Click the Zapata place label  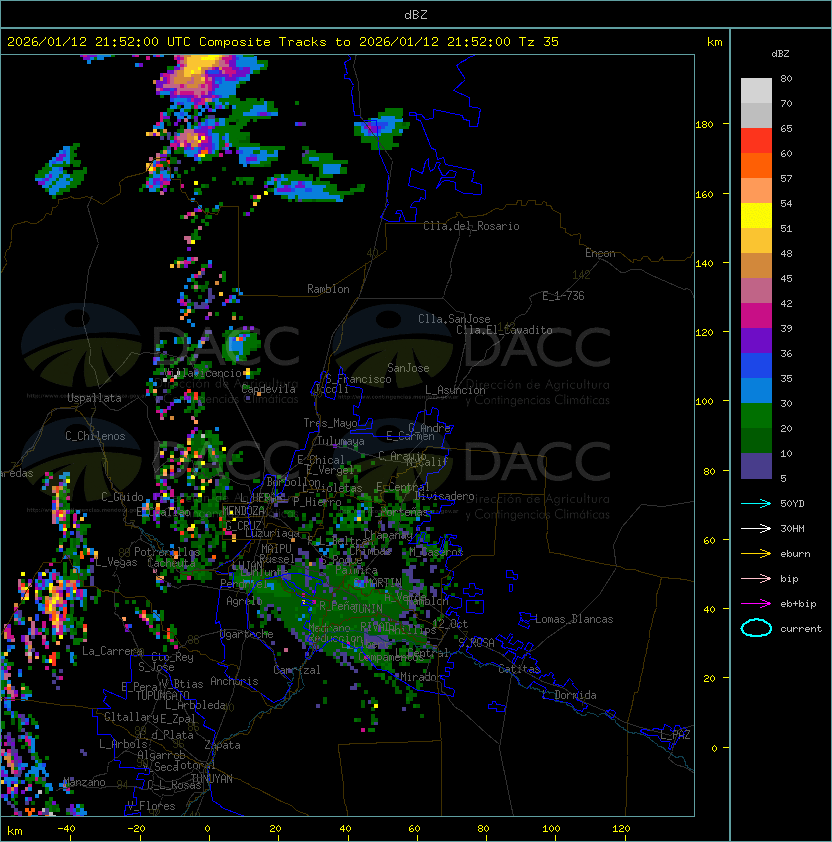coord(222,745)
